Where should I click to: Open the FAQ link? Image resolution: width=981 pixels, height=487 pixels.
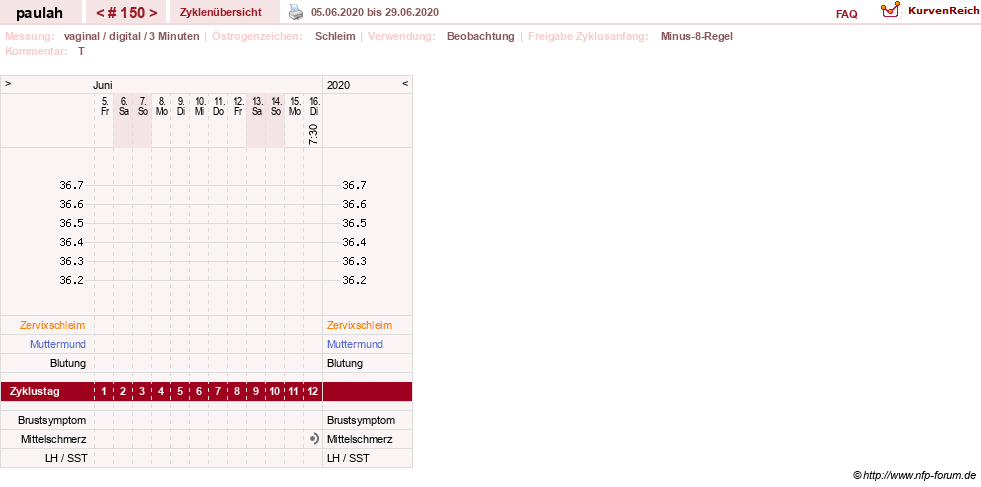846,14
